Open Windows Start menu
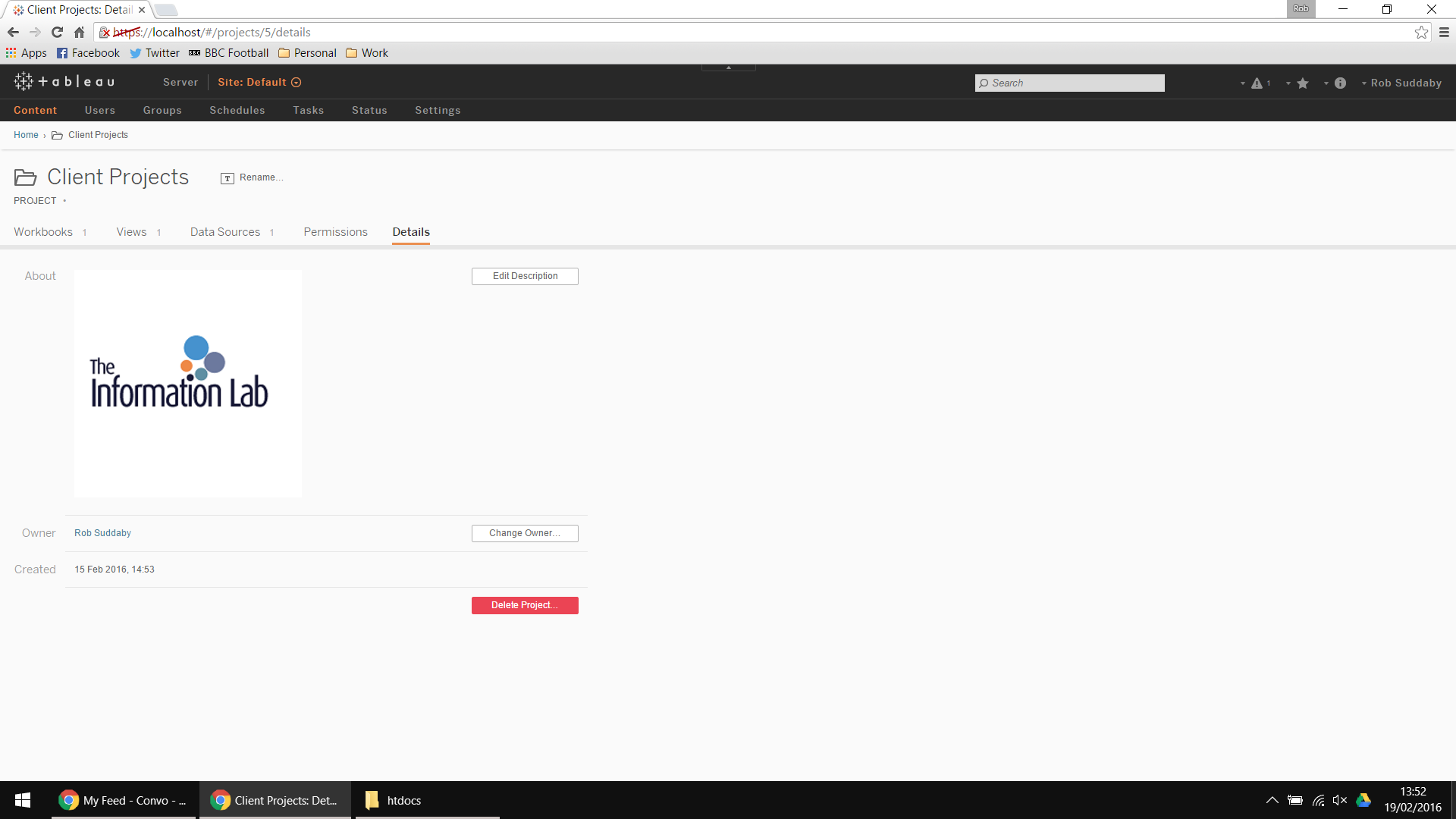This screenshot has height=819, width=1456. [23, 800]
